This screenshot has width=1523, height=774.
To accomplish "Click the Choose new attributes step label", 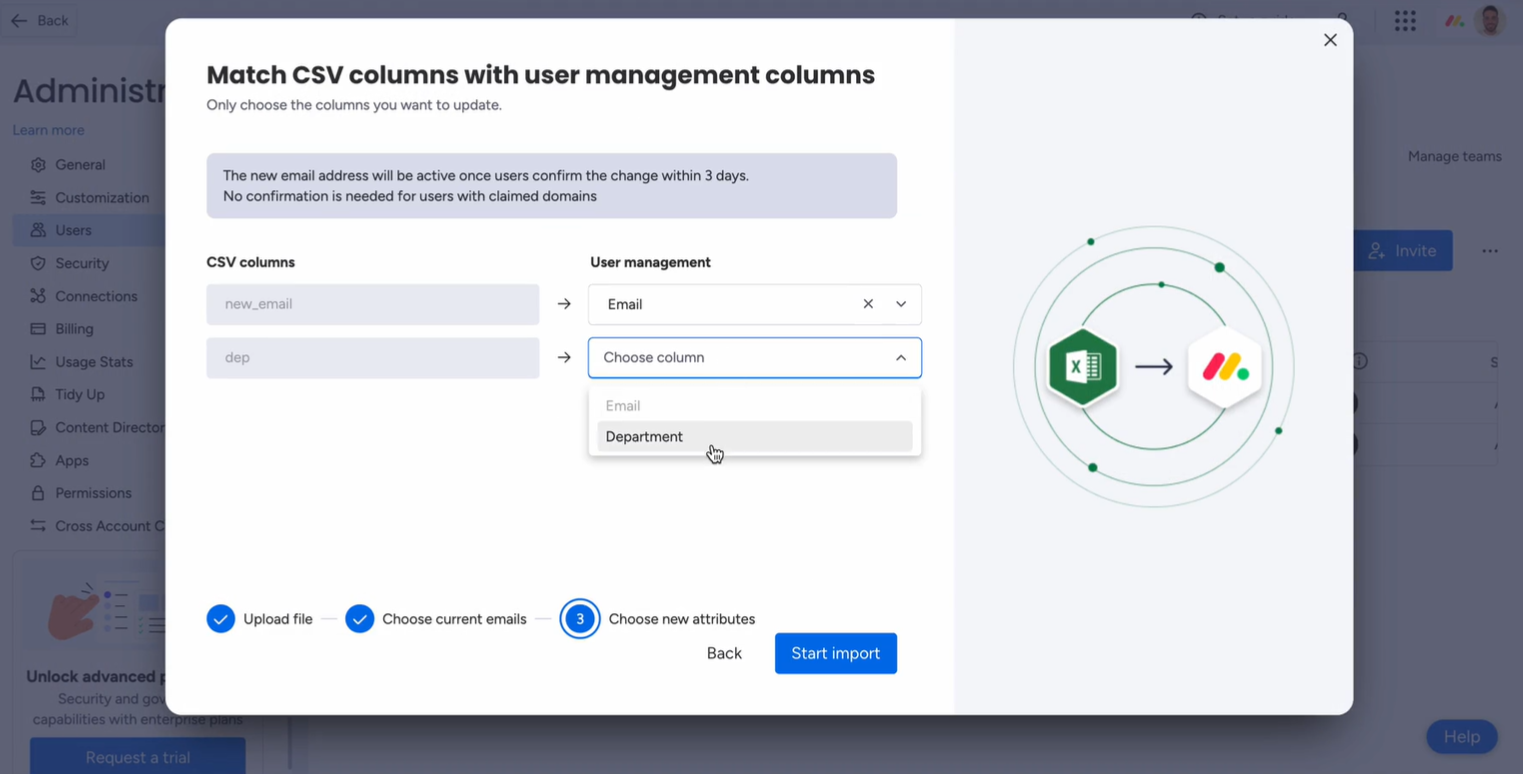I will pos(682,619).
